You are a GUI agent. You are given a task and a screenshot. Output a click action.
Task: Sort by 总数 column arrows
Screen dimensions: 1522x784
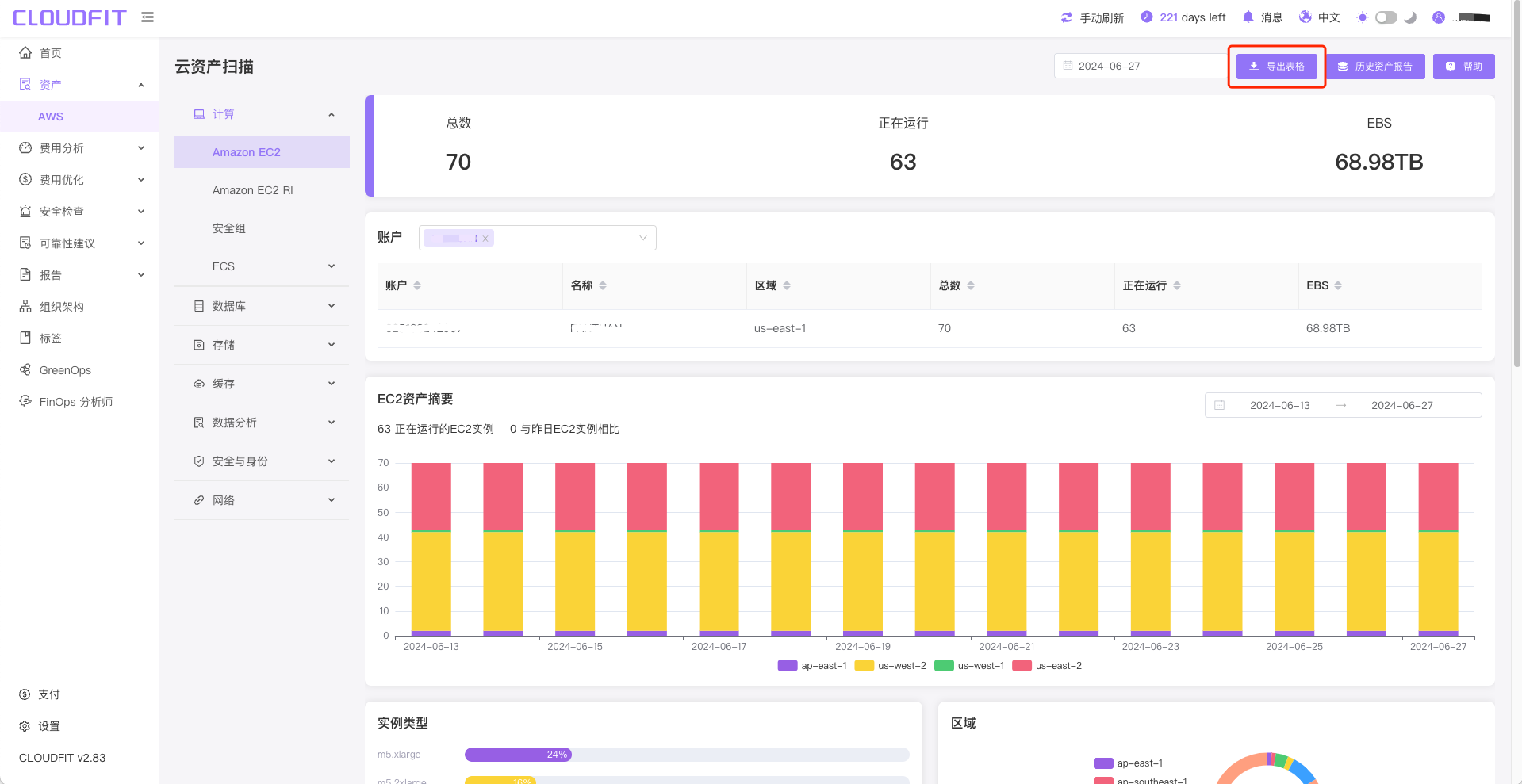(x=971, y=285)
